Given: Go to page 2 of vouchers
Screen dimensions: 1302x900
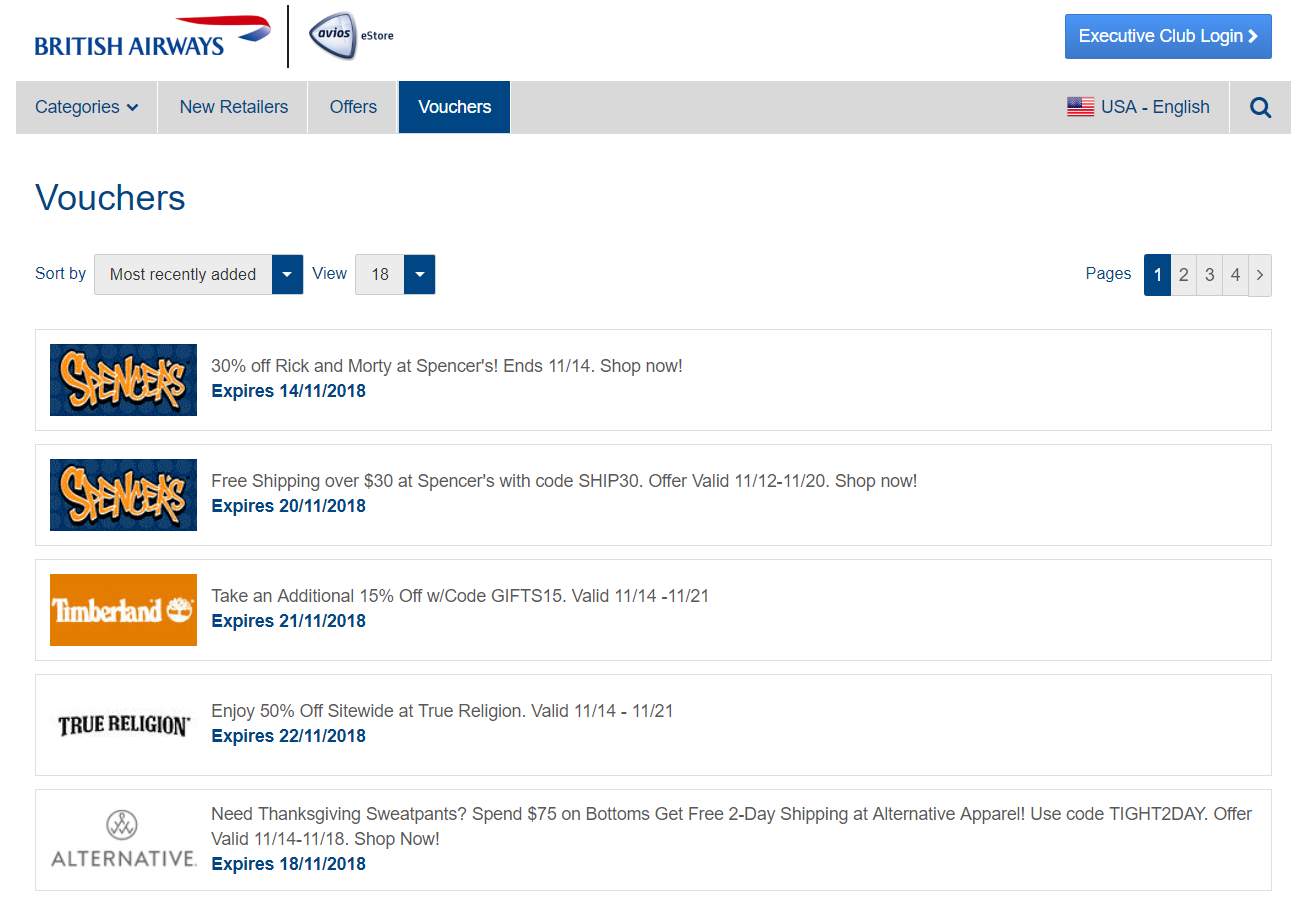Looking at the screenshot, I should [x=1183, y=275].
